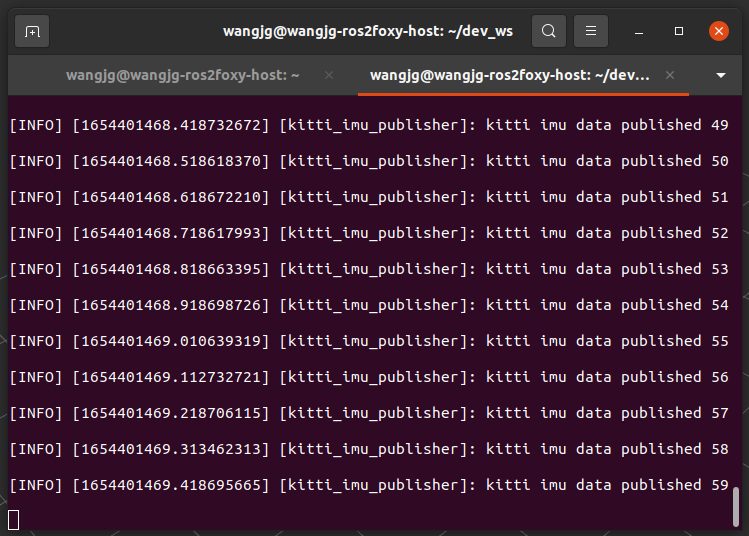Screen dimensions: 749x536
Task: Click the log line published 51
Action: [369, 197]
